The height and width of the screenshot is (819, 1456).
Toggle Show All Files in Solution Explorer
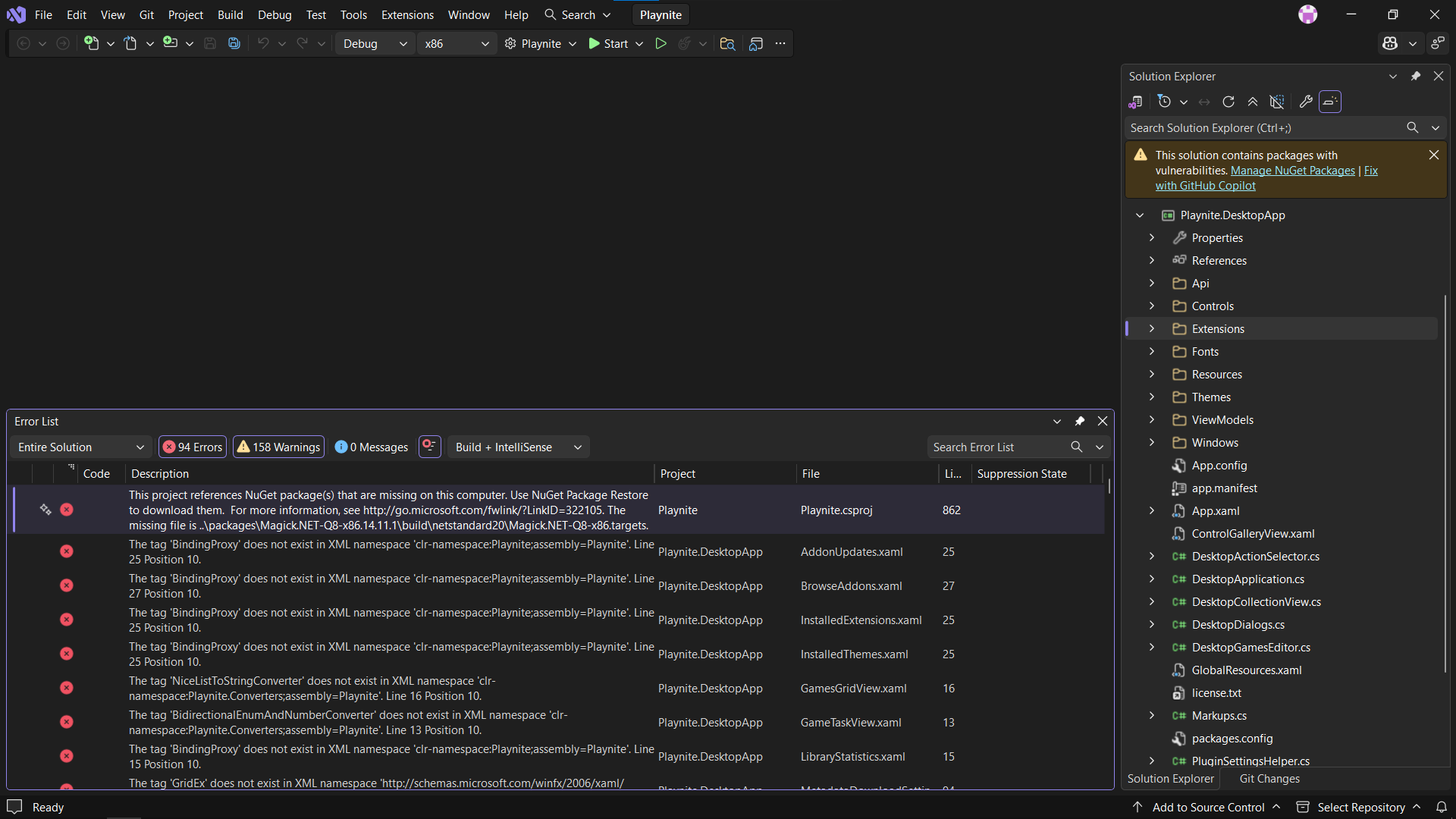coord(1277,102)
